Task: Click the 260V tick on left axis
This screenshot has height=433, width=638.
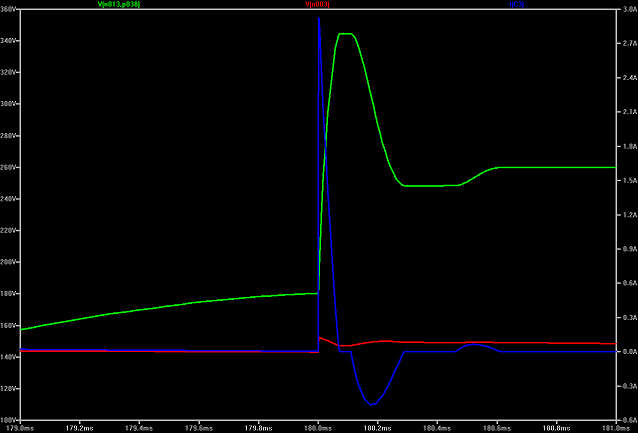Action: (x=9, y=168)
